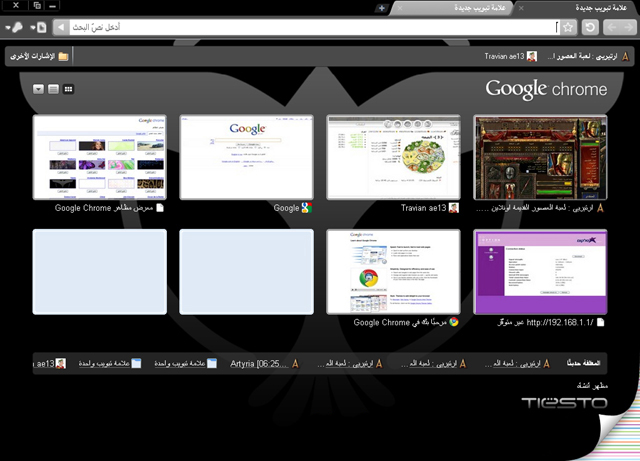The image size is (640, 461).
Task: Click the folder icon of الإشارات الأخرى
Action: (63, 56)
